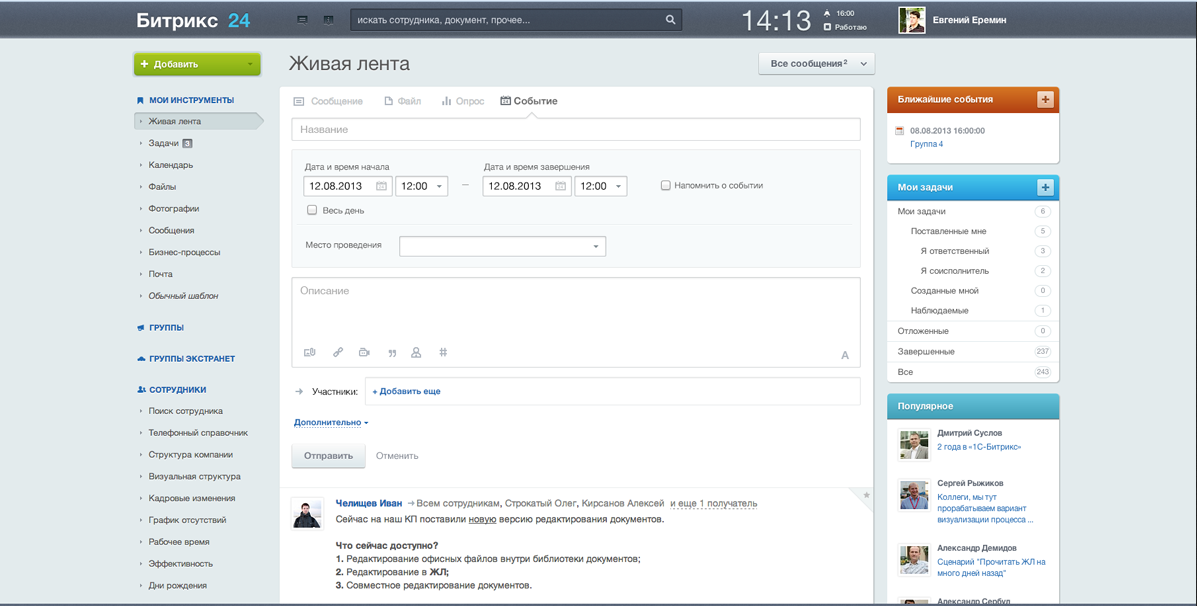Click Евгений Еремин profile avatar
Image resolution: width=1197 pixels, height=606 pixels.
coord(911,21)
